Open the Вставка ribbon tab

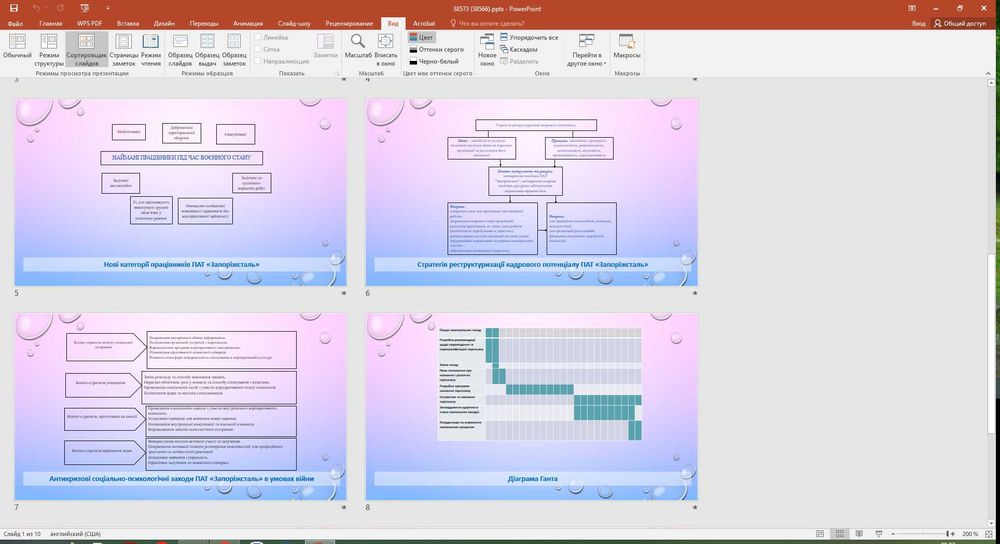(x=128, y=24)
